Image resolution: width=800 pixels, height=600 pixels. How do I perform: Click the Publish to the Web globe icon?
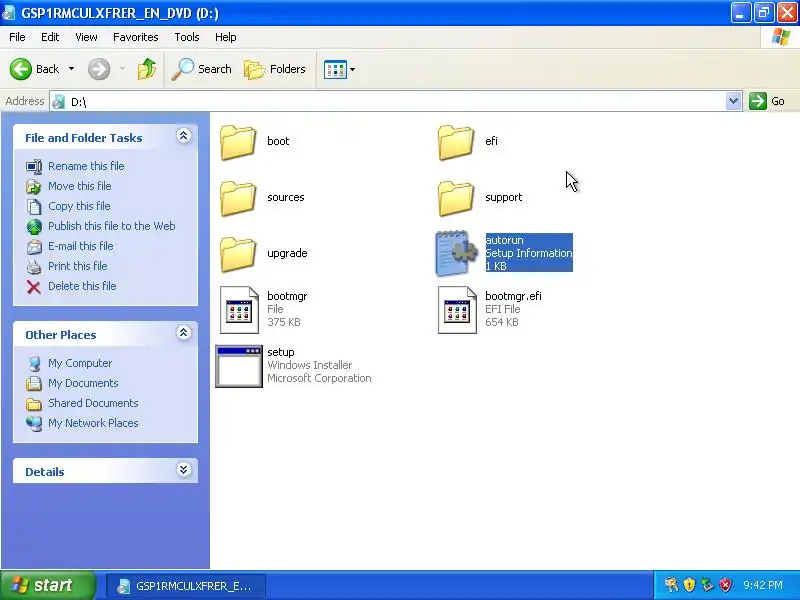[34, 227]
